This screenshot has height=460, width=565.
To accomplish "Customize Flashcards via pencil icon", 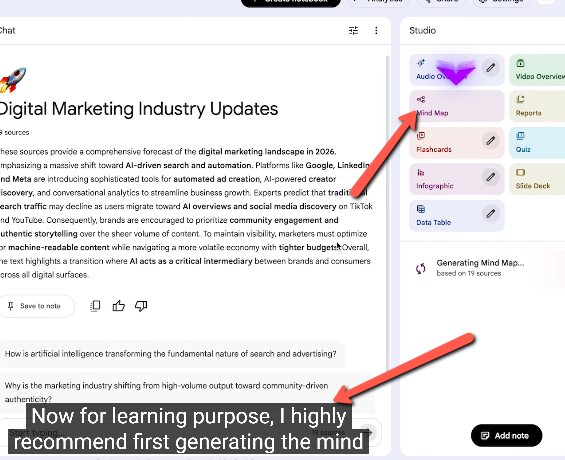I will (x=491, y=140).
